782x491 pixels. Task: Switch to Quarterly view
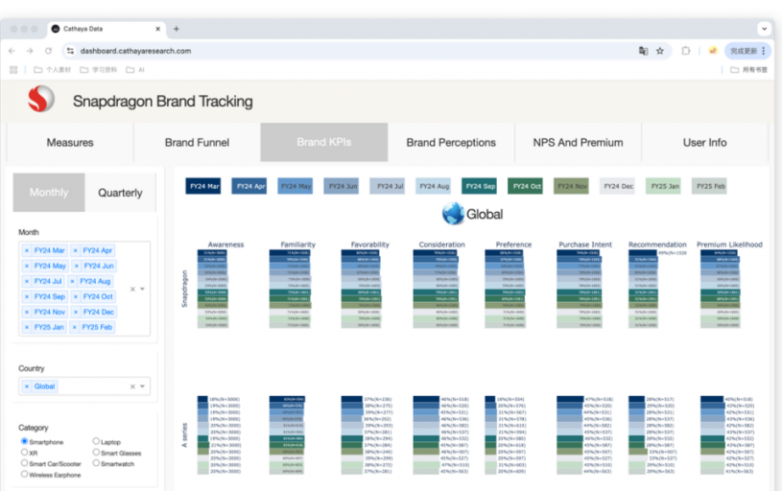[x=120, y=192]
